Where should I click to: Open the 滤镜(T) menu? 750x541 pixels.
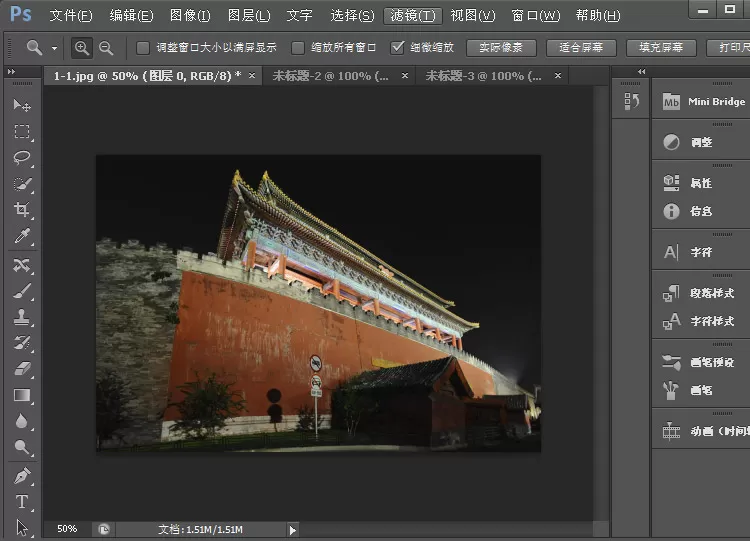click(x=413, y=16)
